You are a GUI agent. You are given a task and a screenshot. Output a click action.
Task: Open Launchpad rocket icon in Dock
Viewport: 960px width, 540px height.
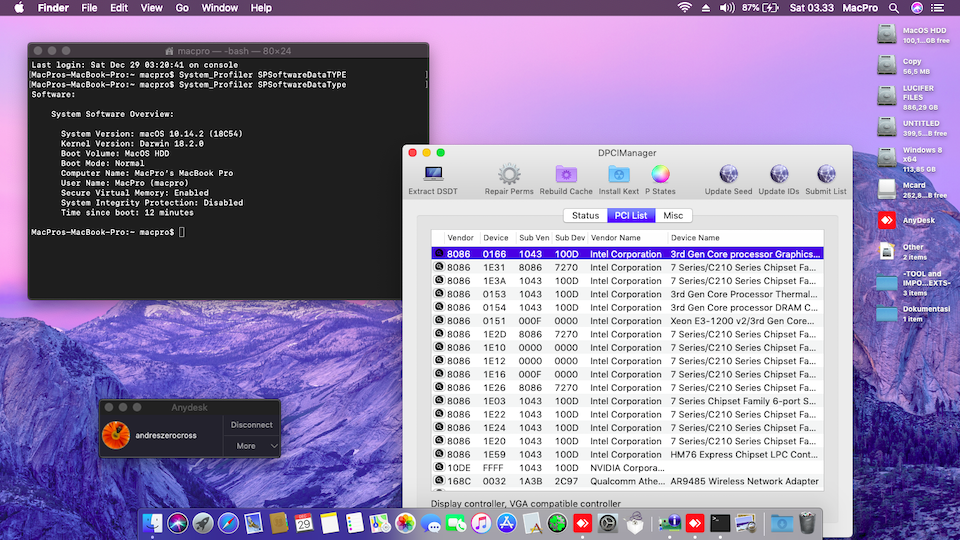point(203,523)
